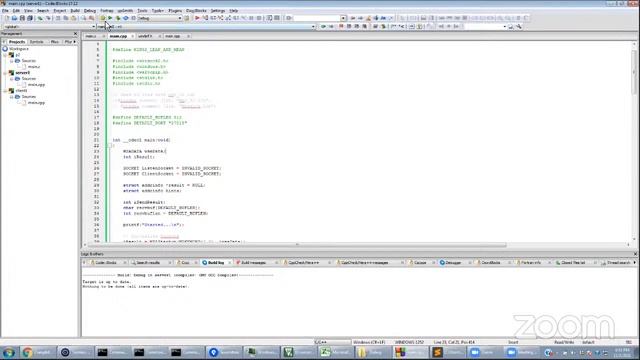Click the debugger Step out icon
This screenshot has width=640, height=360.
click(x=228, y=18)
